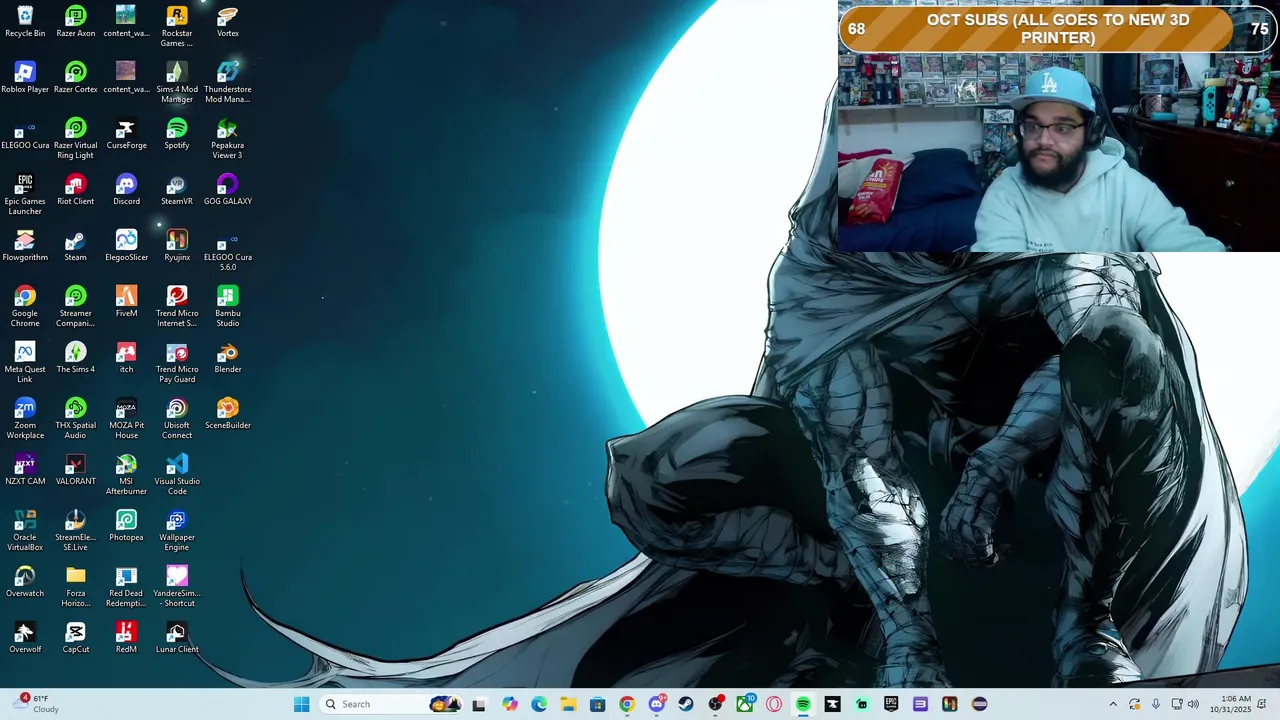Open YandereSim shortcut on desktop
The width and height of the screenshot is (1280, 720).
click(x=177, y=586)
